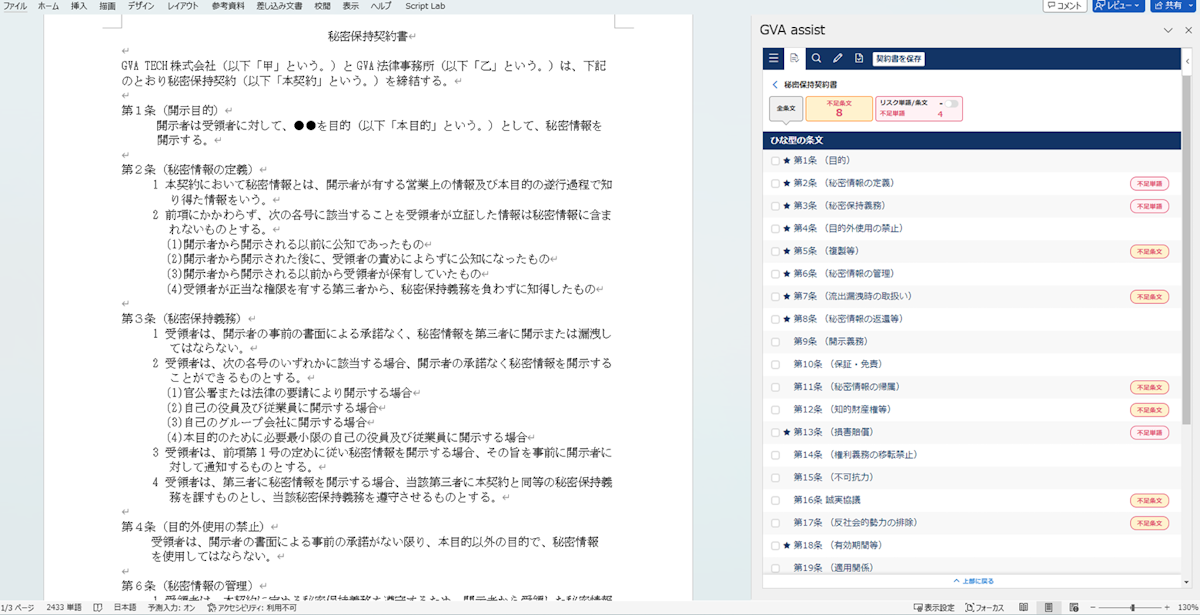Screen dimensions: 1200x615
Task: Open clause 第16条 誠実協議
Action: [827, 500]
